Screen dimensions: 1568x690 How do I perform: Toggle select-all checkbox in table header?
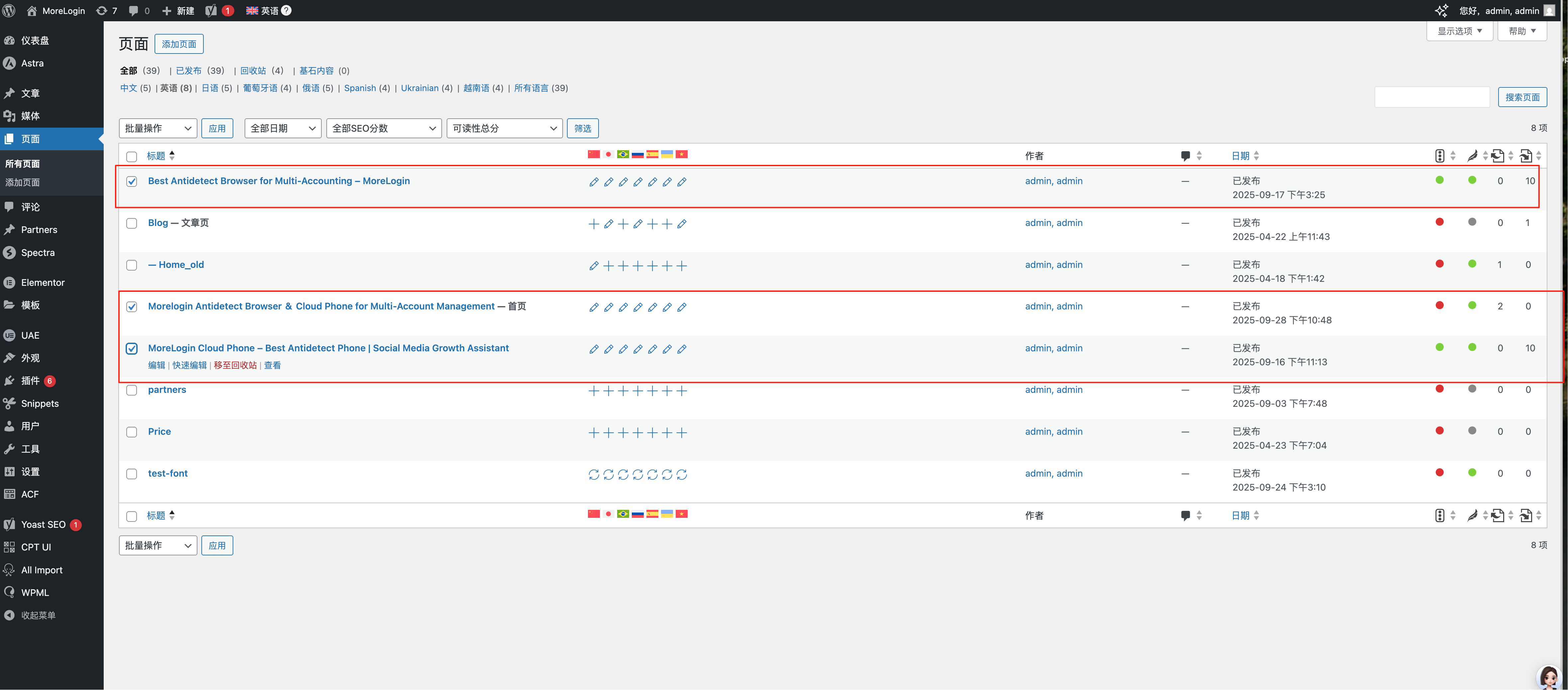click(132, 157)
